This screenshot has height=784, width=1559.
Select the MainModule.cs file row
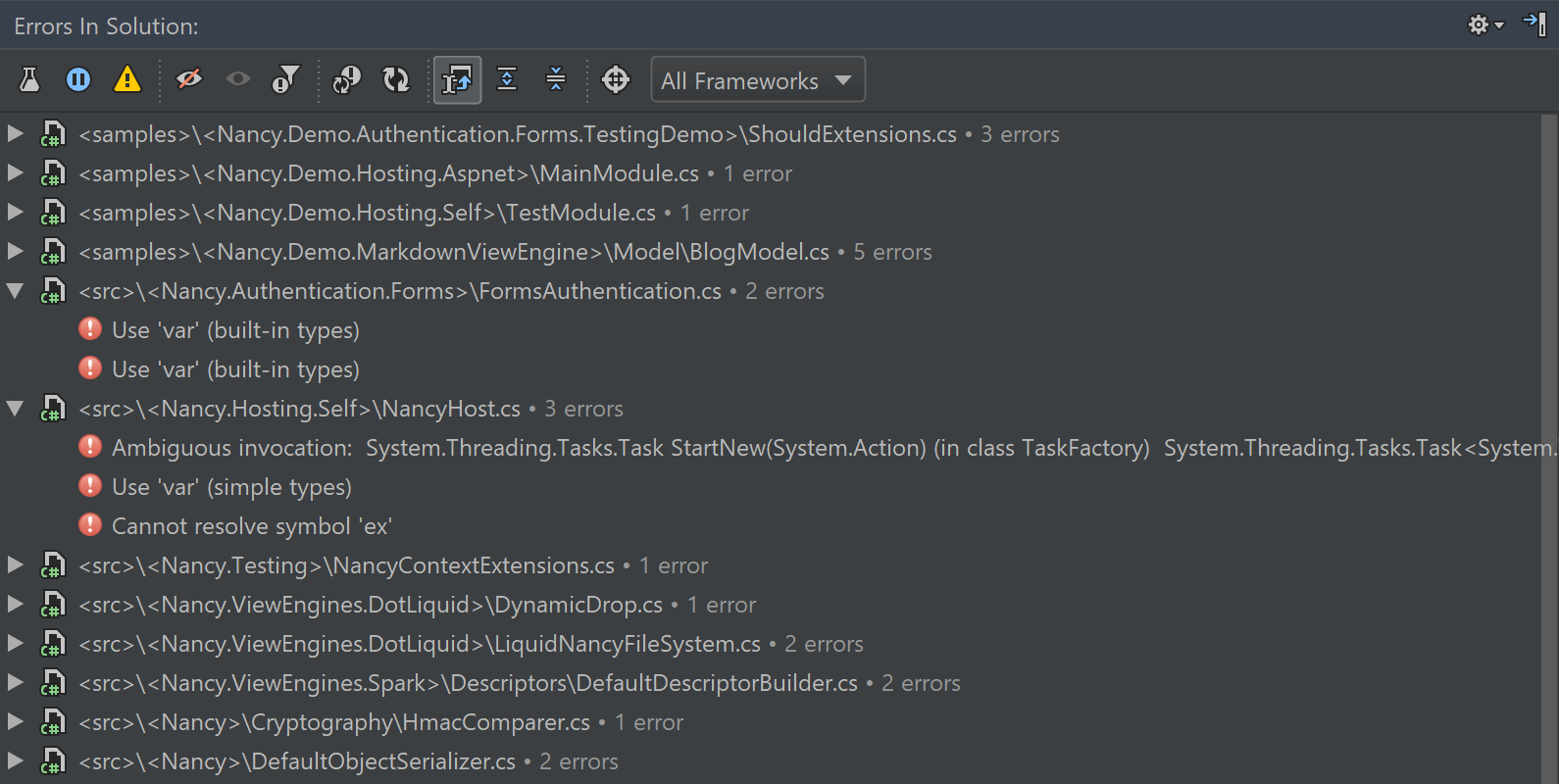click(770, 173)
